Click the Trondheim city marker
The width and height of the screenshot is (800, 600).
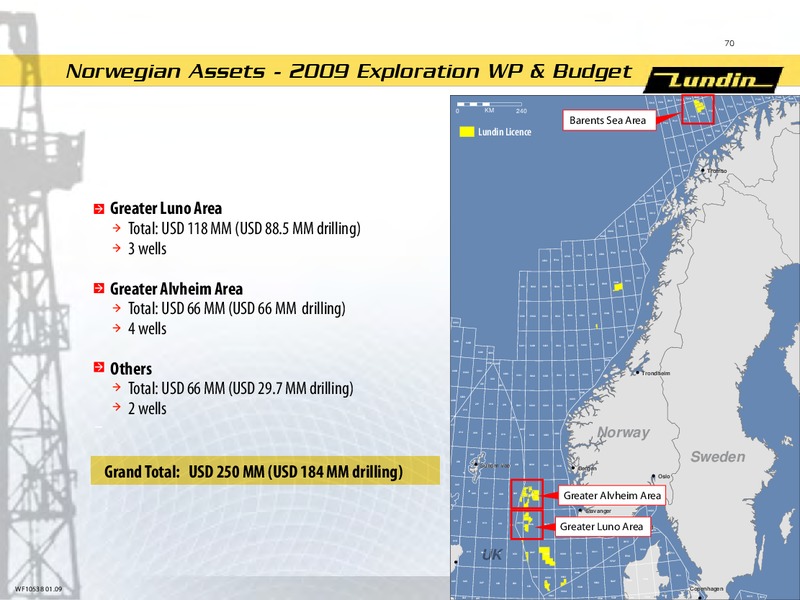pos(637,372)
